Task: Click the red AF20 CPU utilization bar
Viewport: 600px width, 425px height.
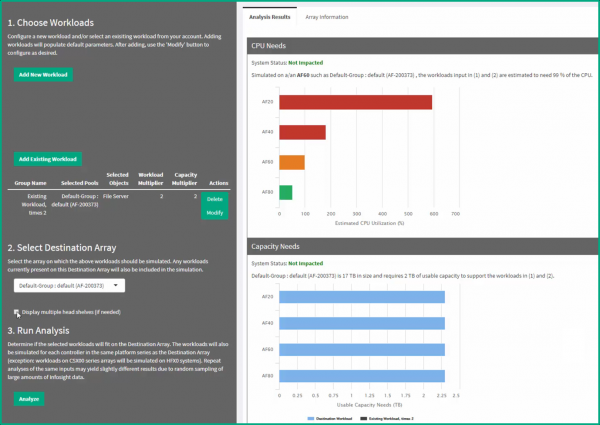Action: pyautogui.click(x=355, y=102)
